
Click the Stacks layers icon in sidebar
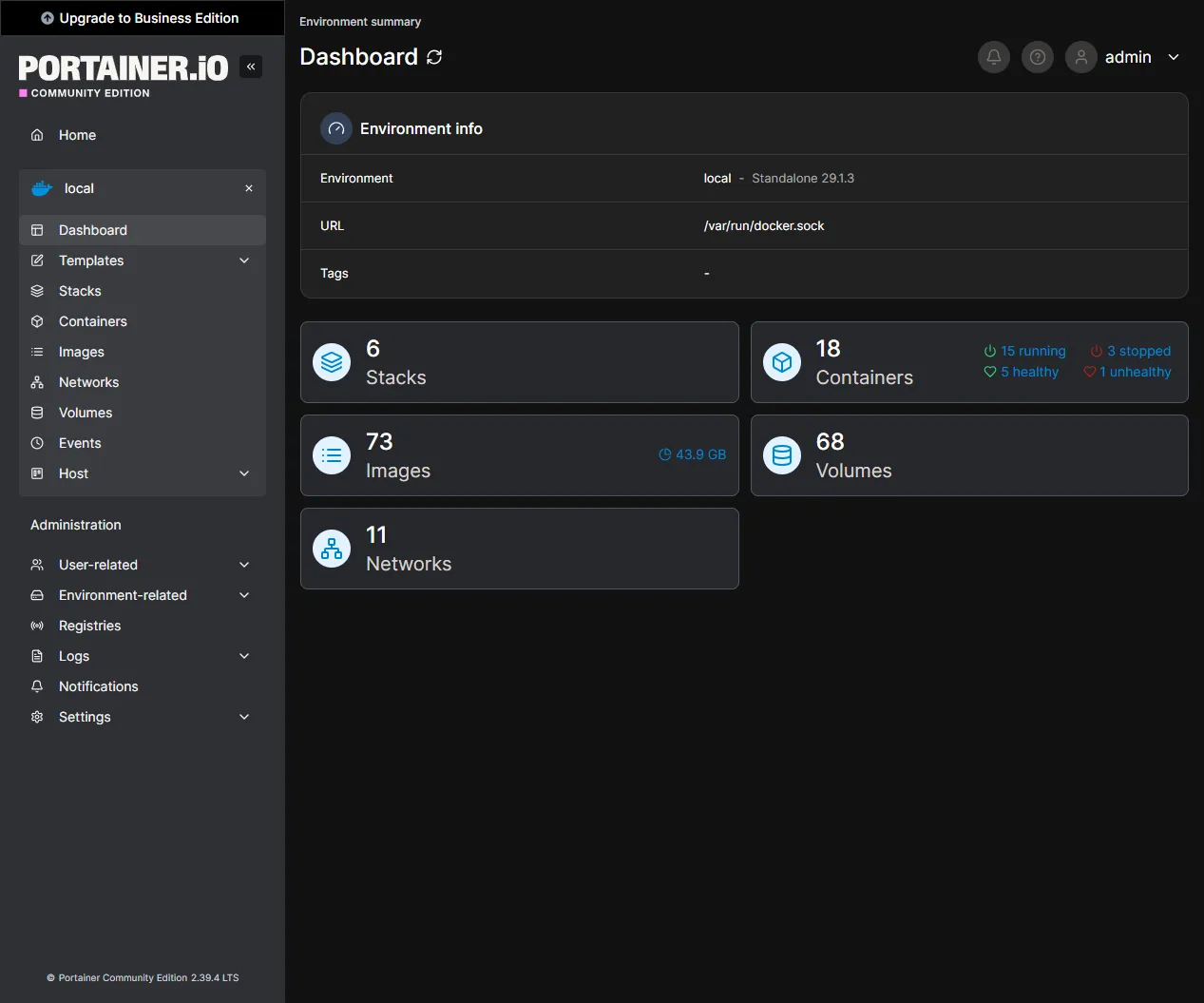point(37,291)
